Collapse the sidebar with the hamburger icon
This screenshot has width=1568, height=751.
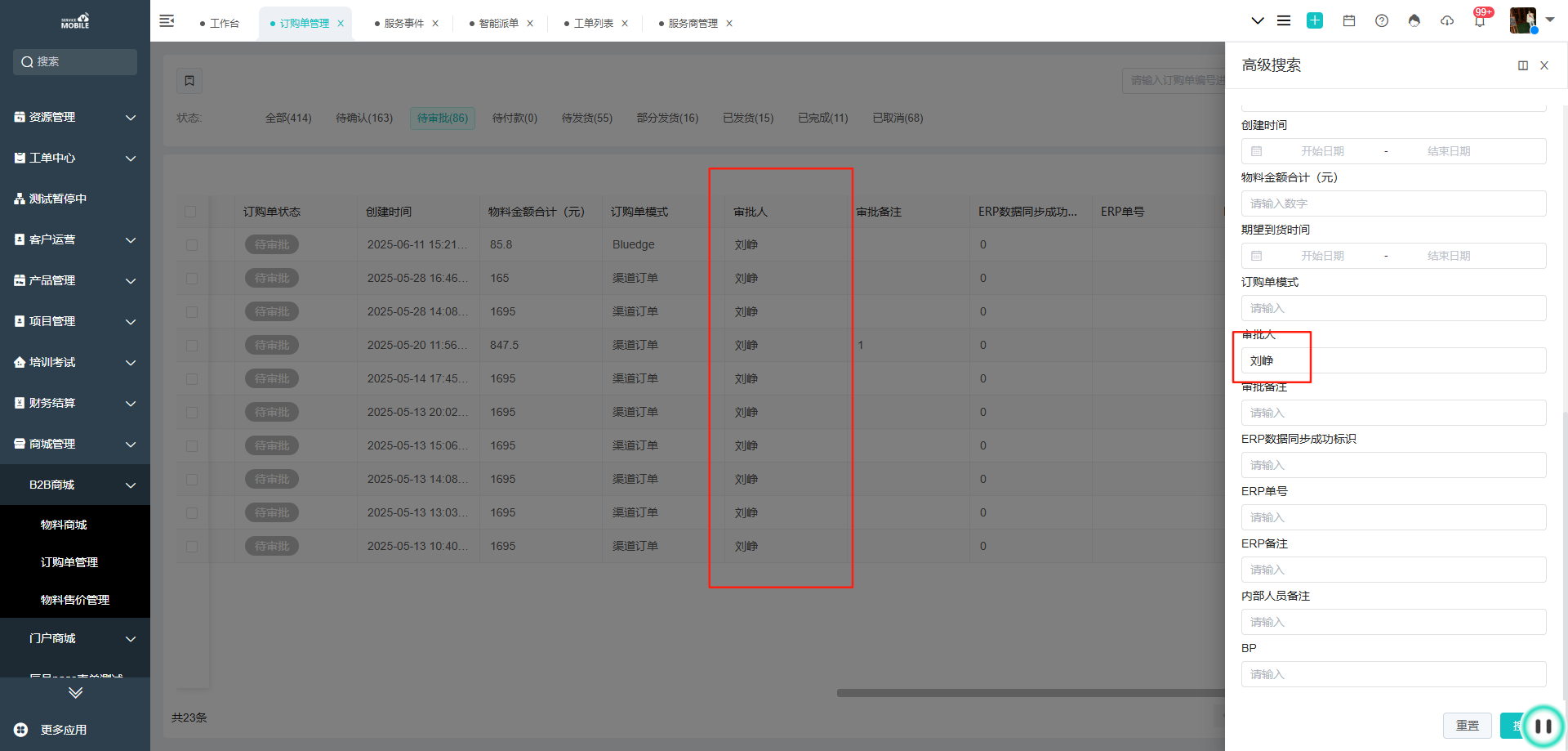pyautogui.click(x=167, y=21)
